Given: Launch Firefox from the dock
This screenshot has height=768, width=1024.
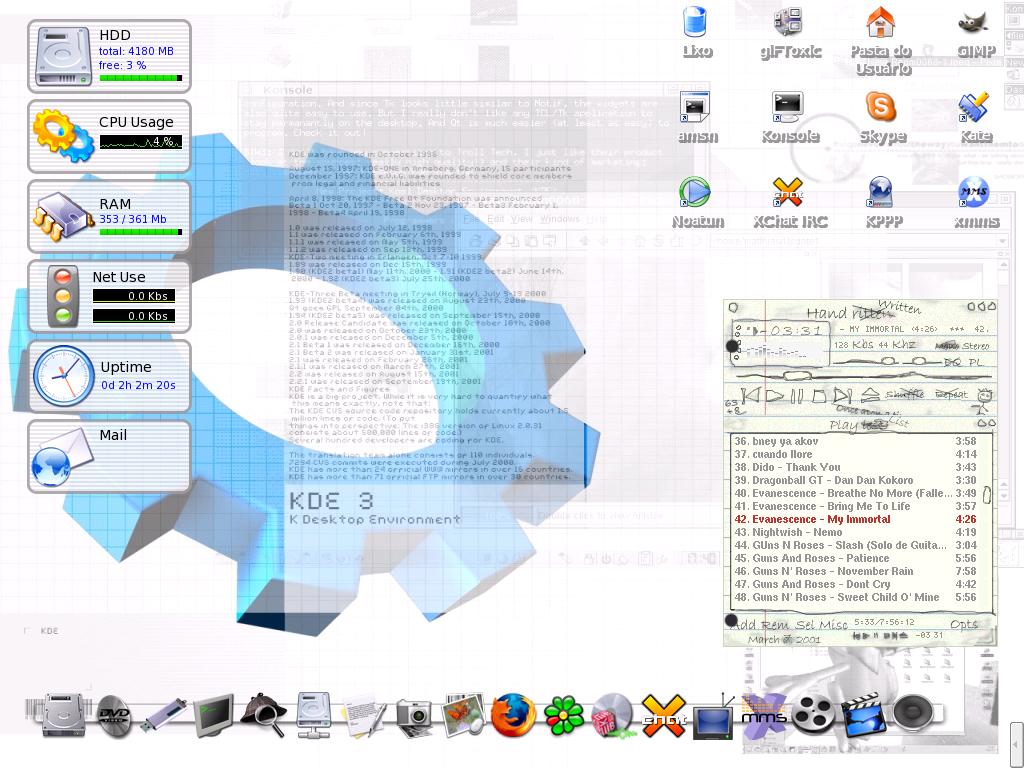Looking at the screenshot, I should coord(513,715).
